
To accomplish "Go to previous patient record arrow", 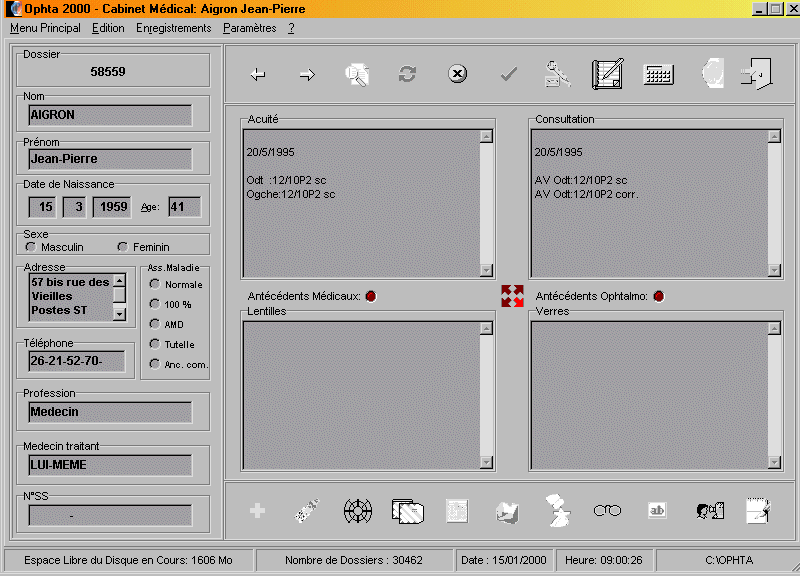I will [x=258, y=75].
